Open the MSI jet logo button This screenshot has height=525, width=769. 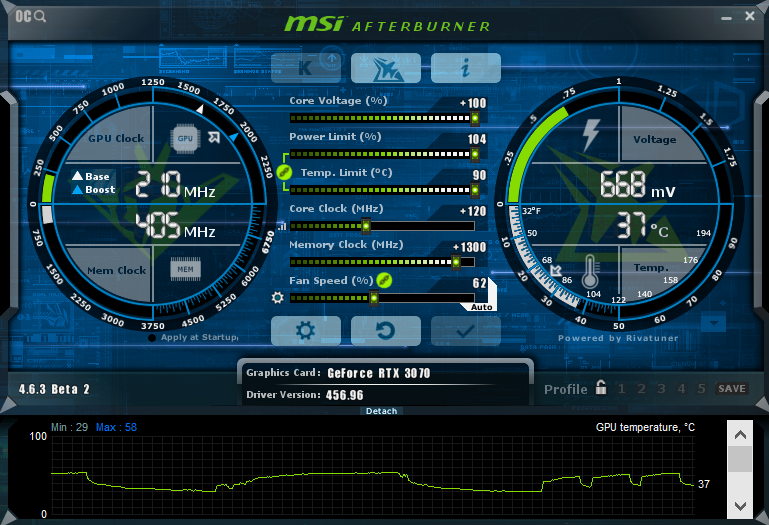385,68
